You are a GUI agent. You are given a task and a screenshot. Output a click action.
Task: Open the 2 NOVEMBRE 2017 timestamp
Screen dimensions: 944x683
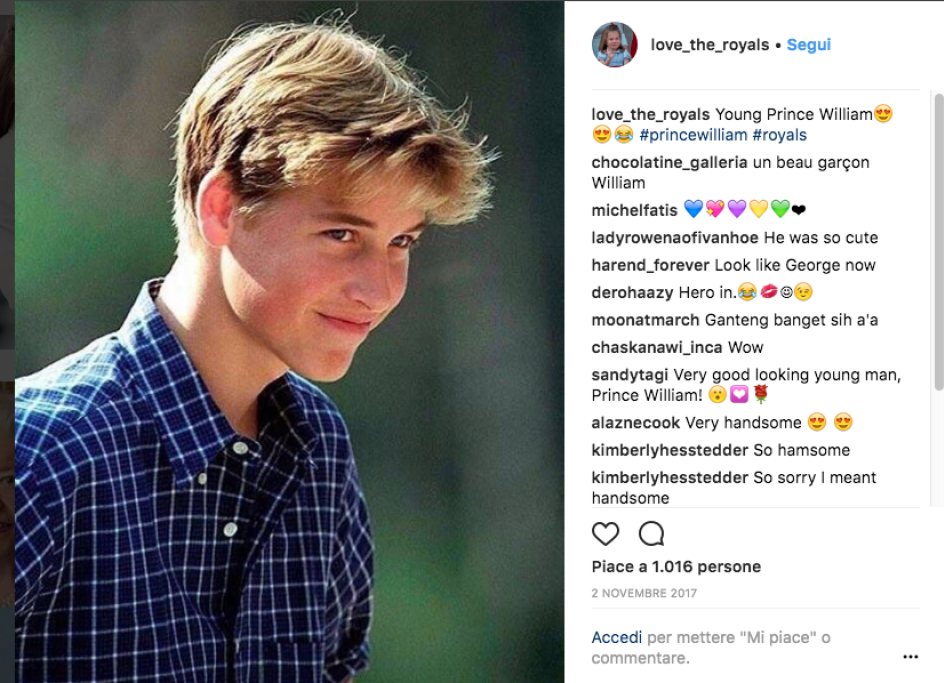pyautogui.click(x=644, y=593)
